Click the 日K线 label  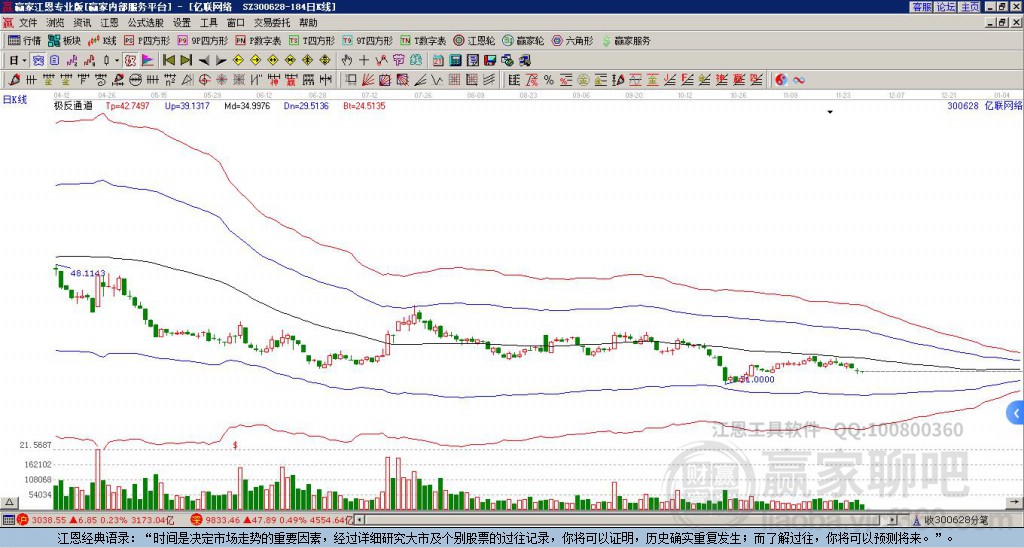coord(14,99)
